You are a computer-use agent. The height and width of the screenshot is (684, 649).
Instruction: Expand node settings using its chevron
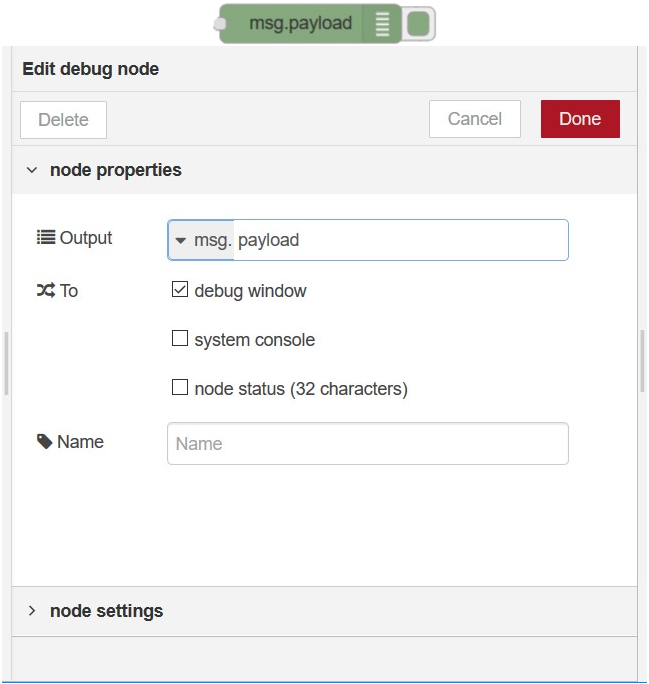[32, 611]
